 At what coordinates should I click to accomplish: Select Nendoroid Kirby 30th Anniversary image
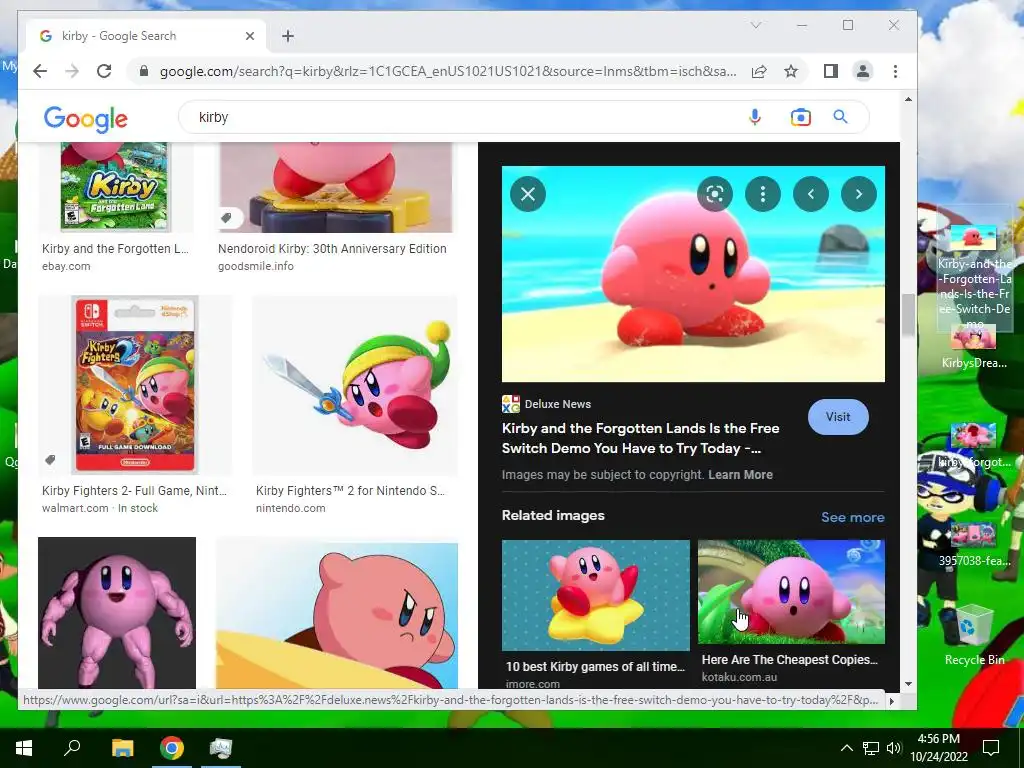(336, 187)
